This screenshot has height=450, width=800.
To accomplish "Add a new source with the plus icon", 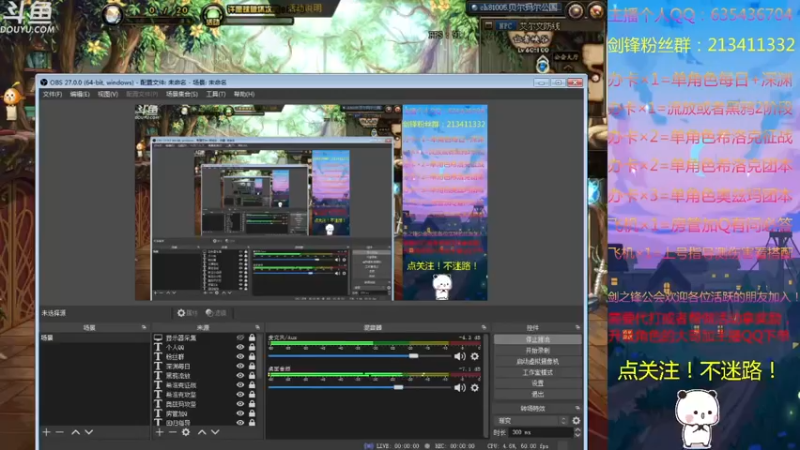I will point(159,432).
